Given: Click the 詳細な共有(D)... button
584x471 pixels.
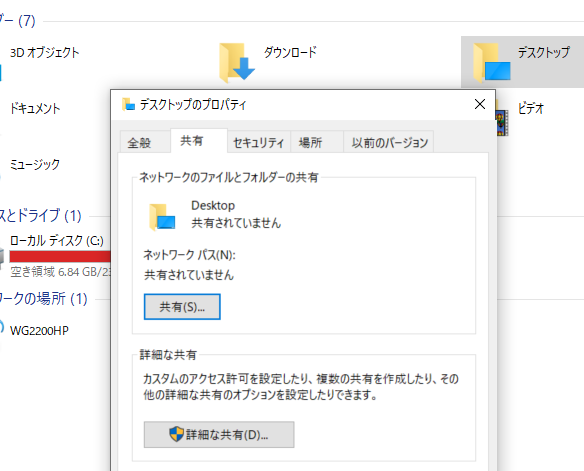Looking at the screenshot, I should 219,435.
